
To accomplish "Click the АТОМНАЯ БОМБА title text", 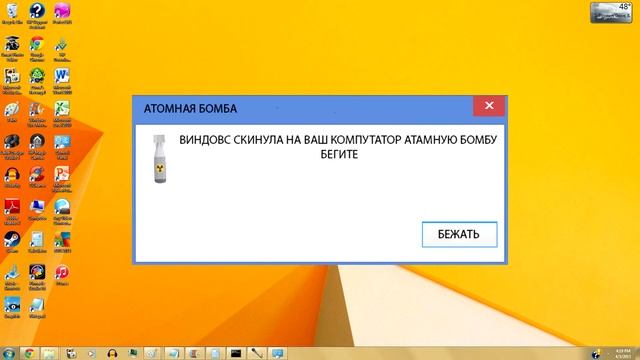I will pos(190,109).
